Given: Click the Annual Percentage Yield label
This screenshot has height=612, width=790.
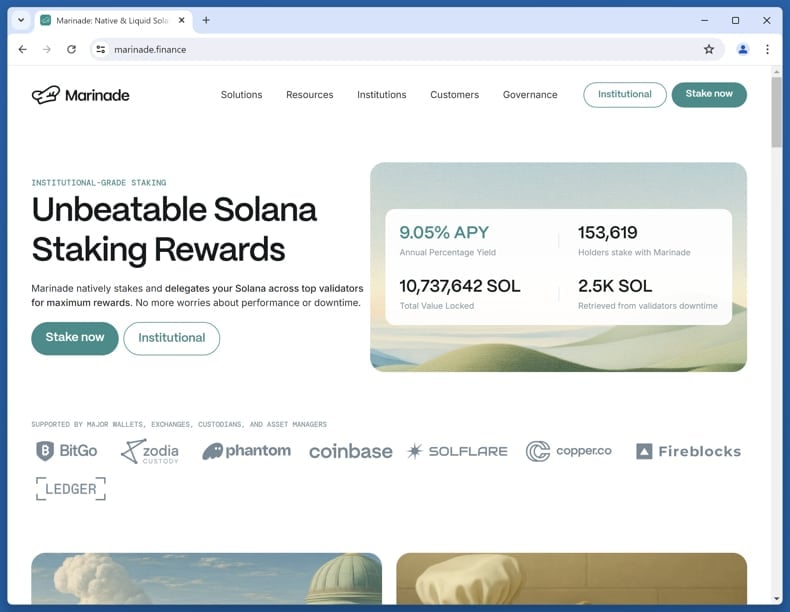Looking at the screenshot, I should [x=447, y=252].
